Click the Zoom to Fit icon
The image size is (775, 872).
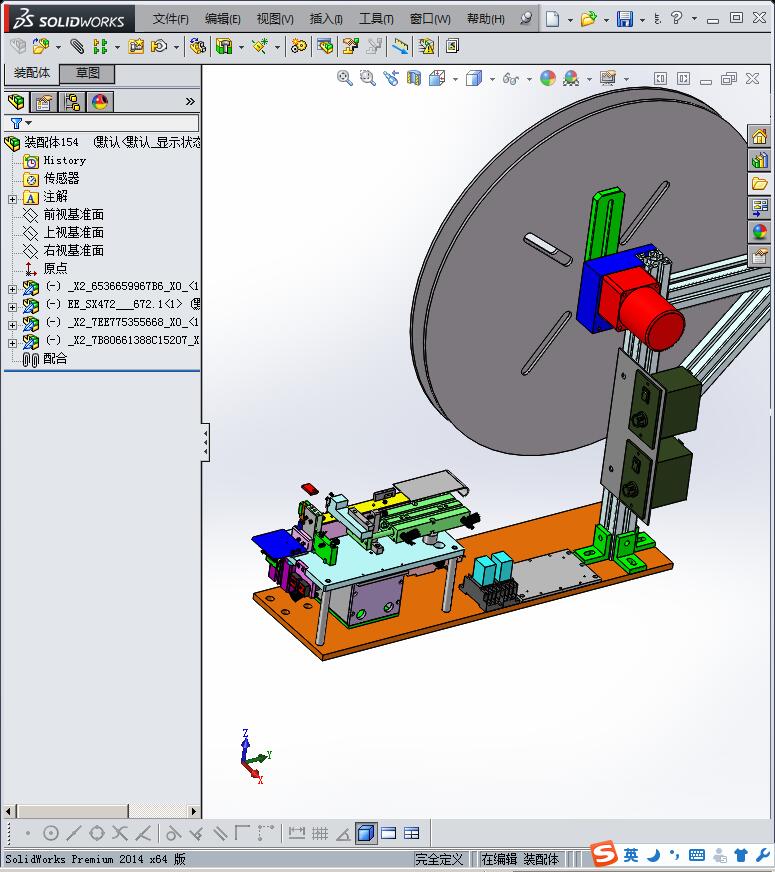345,78
